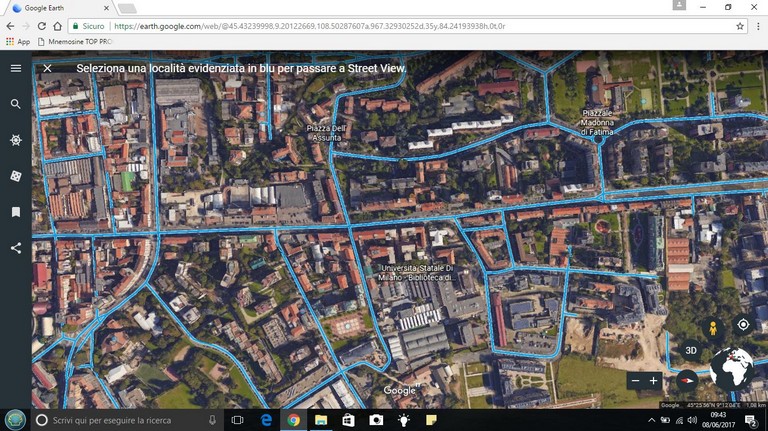Click the Google attribution in status bar
The width and height of the screenshot is (768, 431).
(x=671, y=405)
